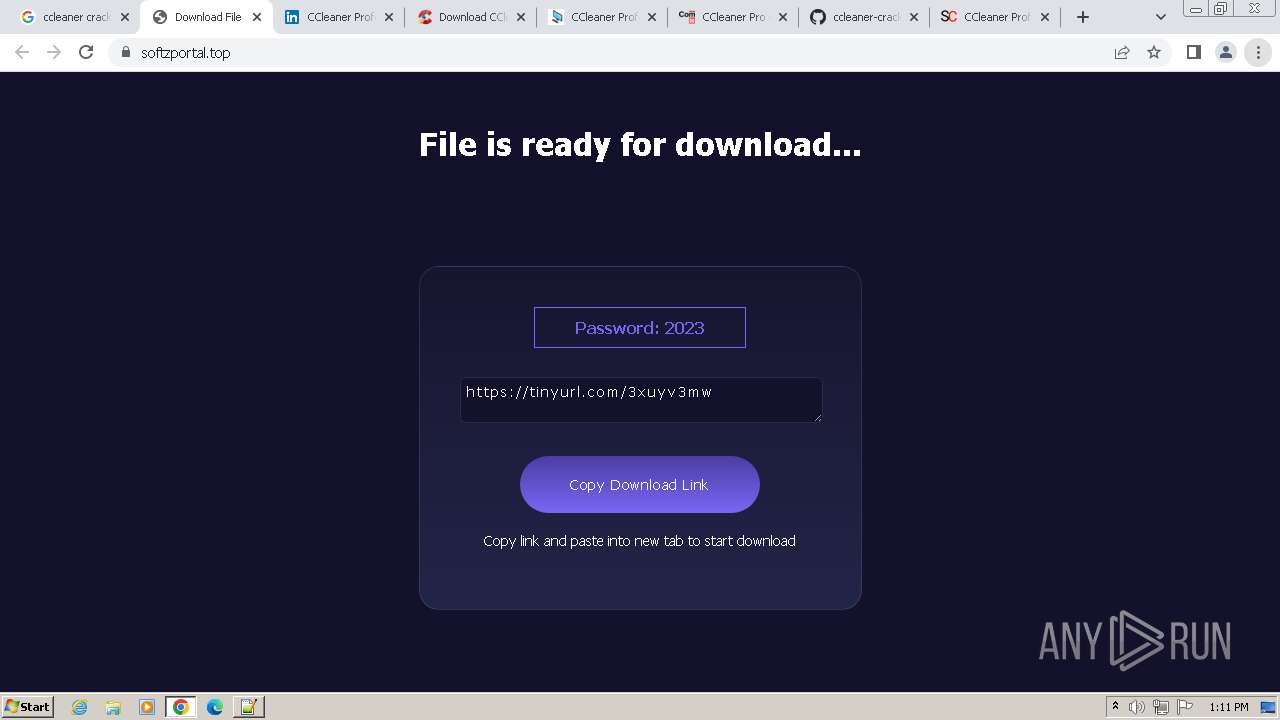1280x720 pixels.
Task: Open the Chrome profile menu
Action: pyautogui.click(x=1225, y=53)
